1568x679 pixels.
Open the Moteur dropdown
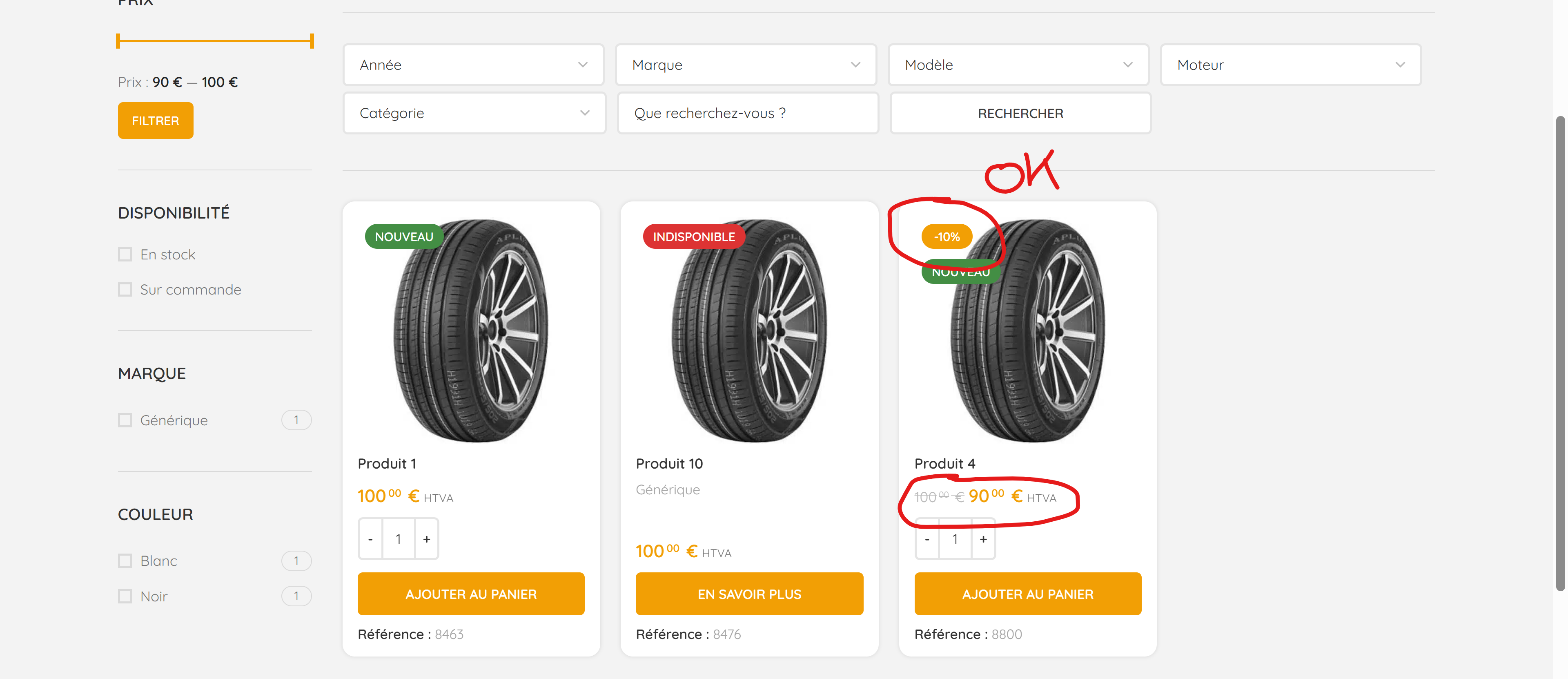click(x=1290, y=65)
